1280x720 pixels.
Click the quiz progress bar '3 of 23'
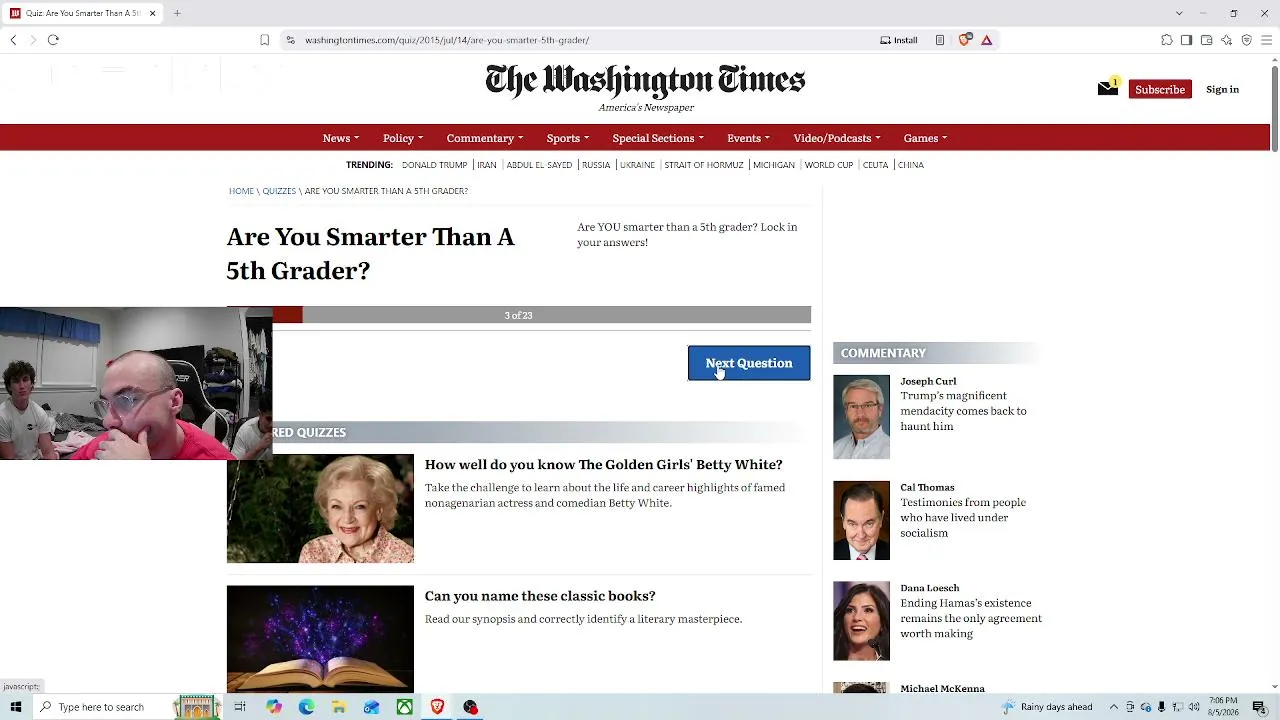click(x=518, y=315)
